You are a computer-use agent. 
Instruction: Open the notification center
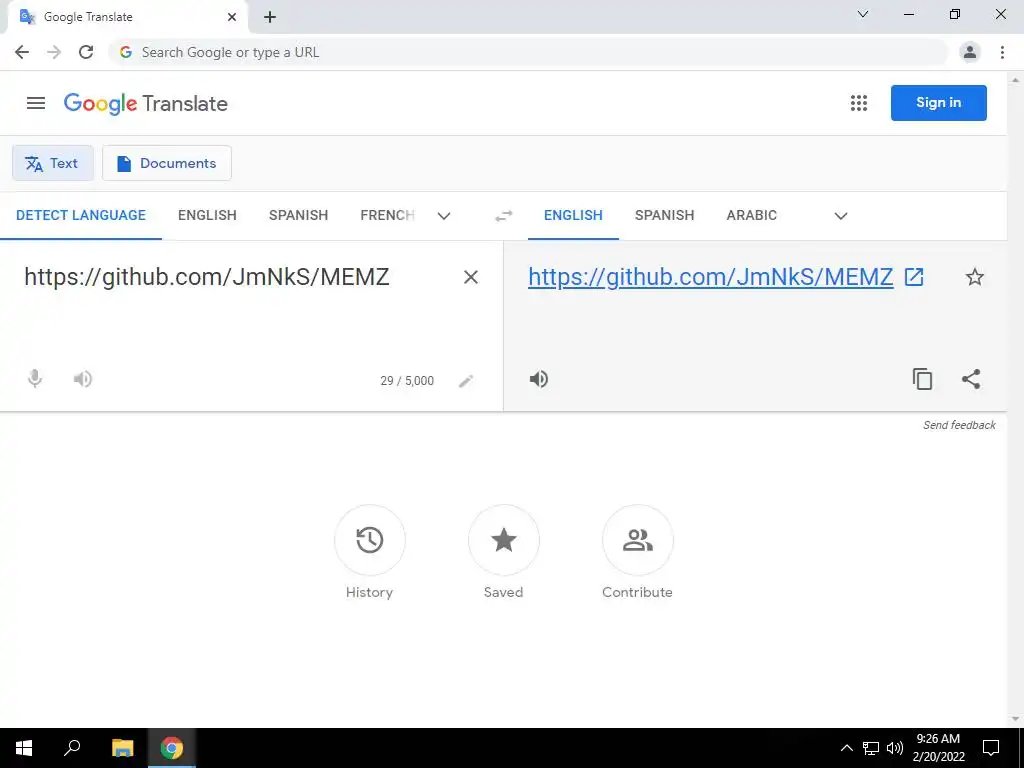pos(991,748)
